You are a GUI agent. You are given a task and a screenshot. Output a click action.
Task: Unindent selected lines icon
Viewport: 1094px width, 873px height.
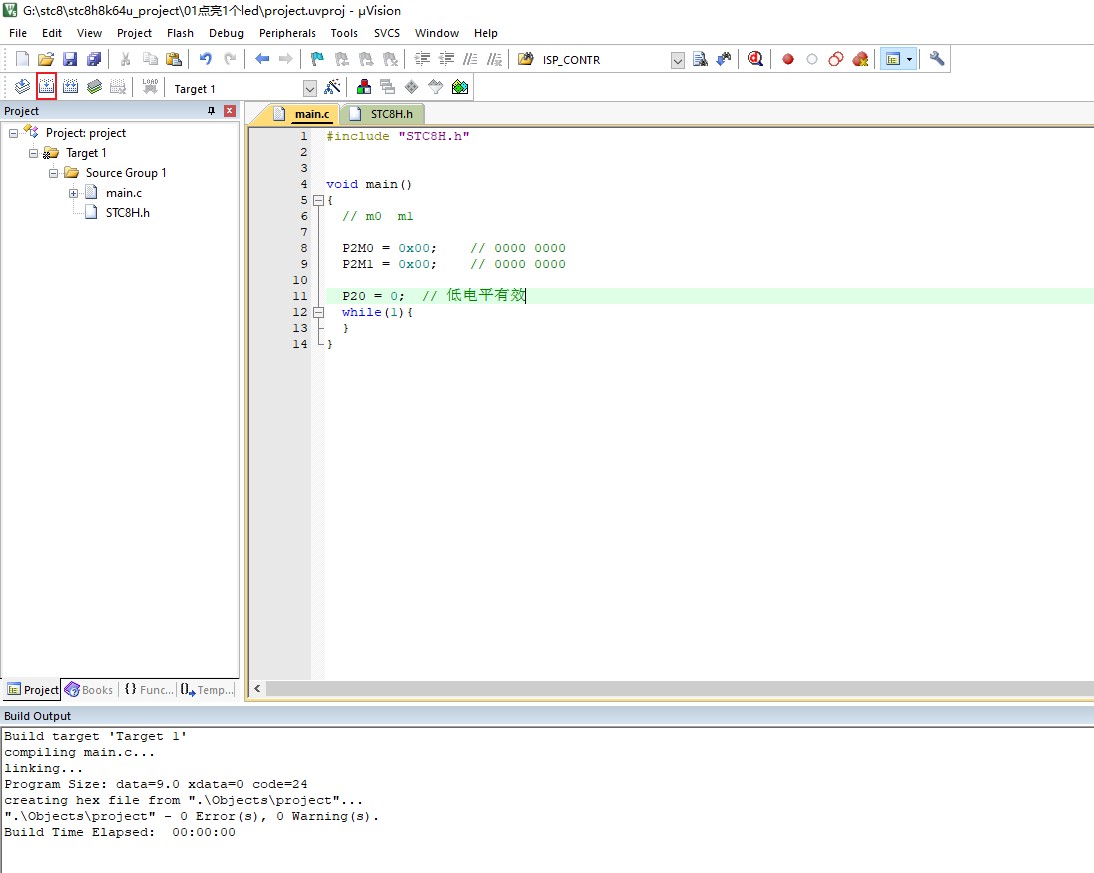(446, 59)
